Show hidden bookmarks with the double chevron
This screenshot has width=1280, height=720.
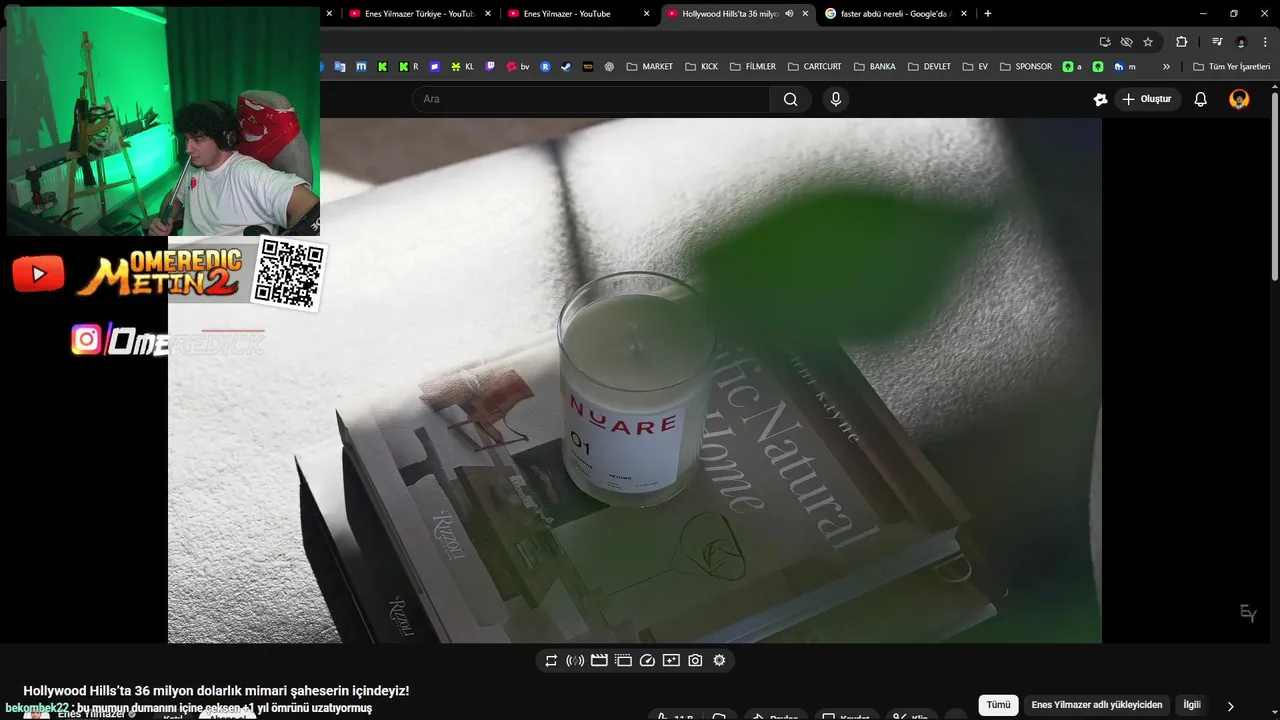1166,67
